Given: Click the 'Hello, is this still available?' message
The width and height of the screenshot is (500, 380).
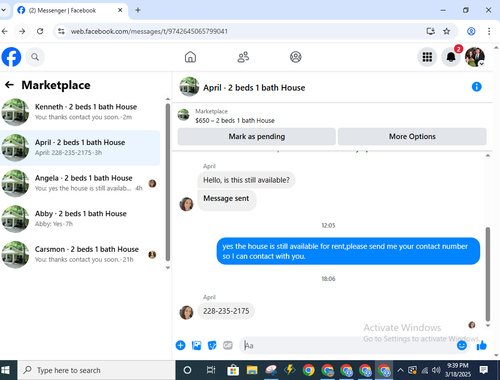Looking at the screenshot, I should coord(246,180).
